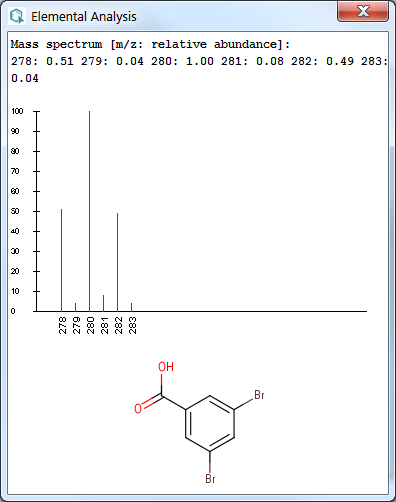Click the 278 m/z axis label
This screenshot has width=396, height=502.
62,325
